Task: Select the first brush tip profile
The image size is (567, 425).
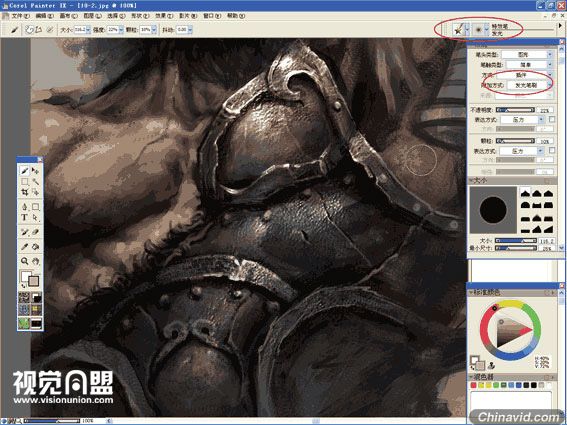Action: tap(525, 193)
